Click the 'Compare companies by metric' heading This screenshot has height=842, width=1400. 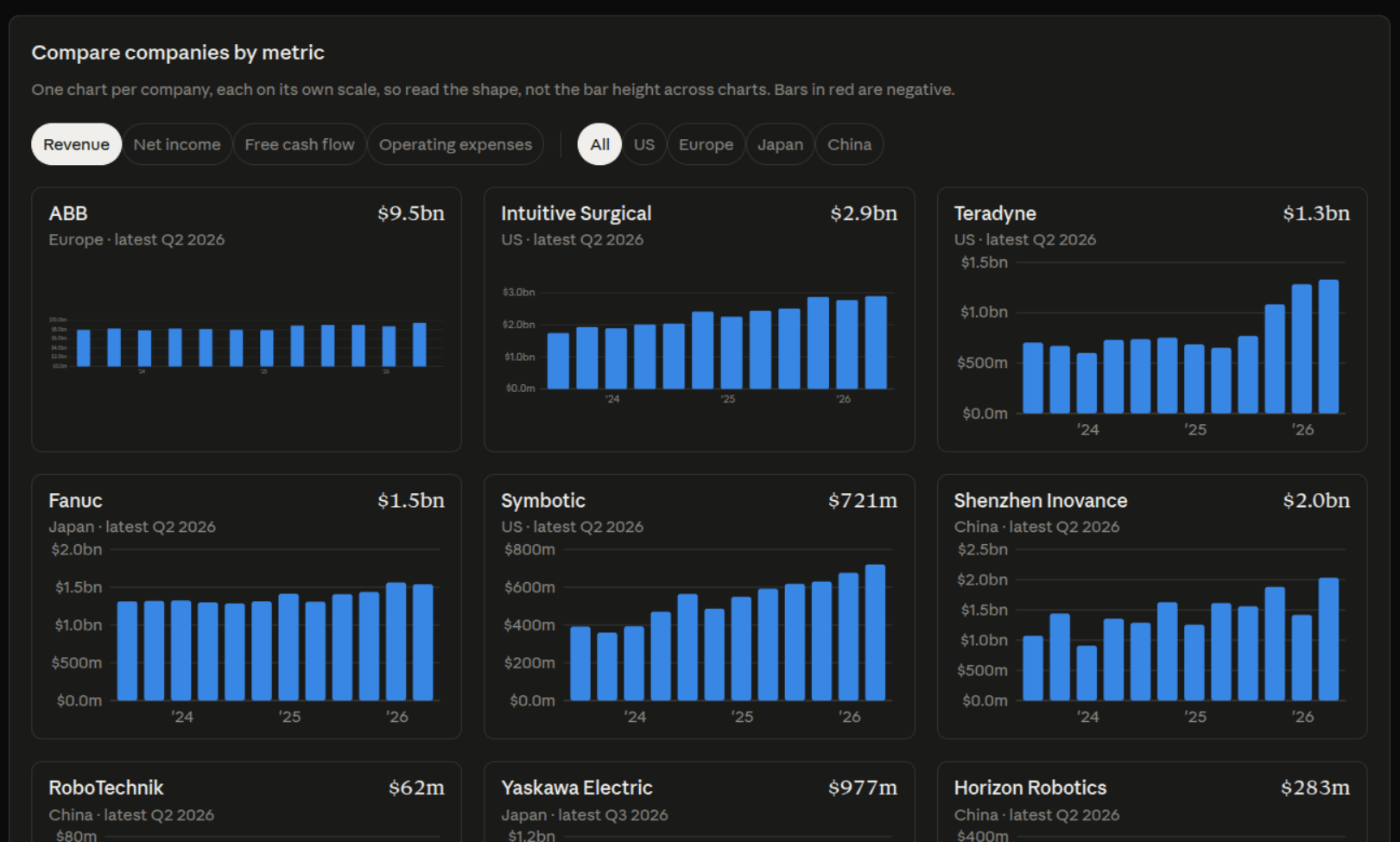178,53
